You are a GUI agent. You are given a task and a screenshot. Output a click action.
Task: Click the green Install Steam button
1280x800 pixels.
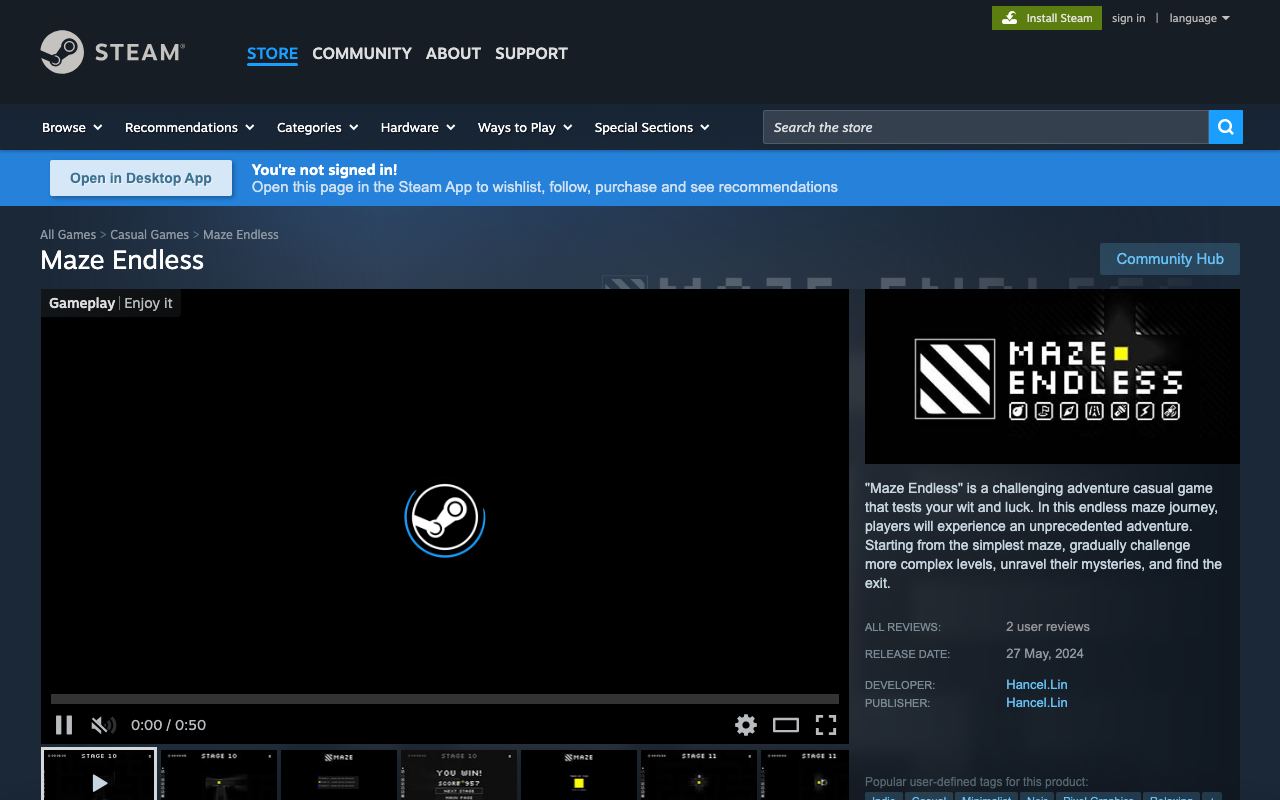point(1047,18)
